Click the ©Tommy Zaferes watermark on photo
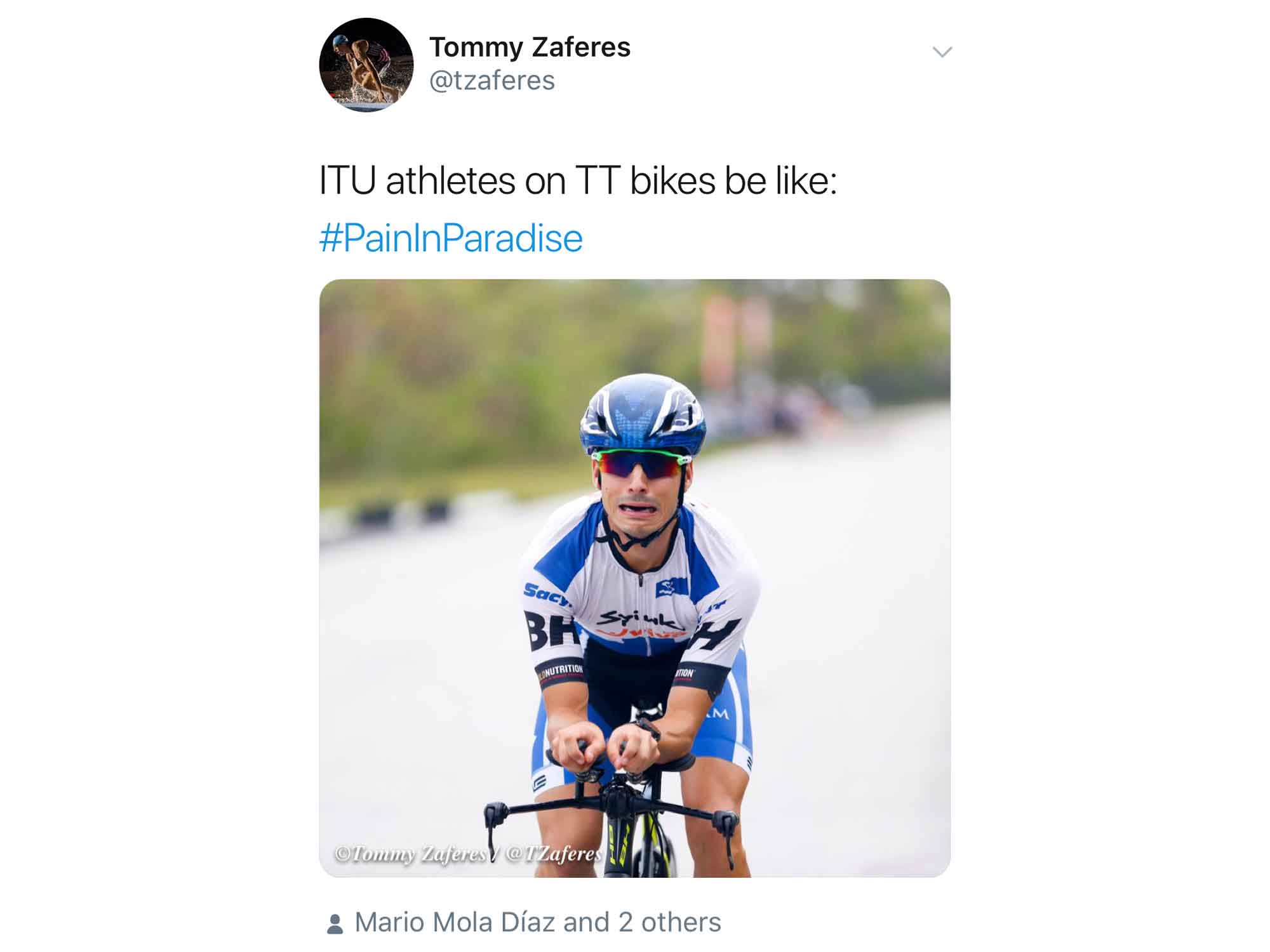This screenshot has width=1270, height=952. [x=467, y=854]
